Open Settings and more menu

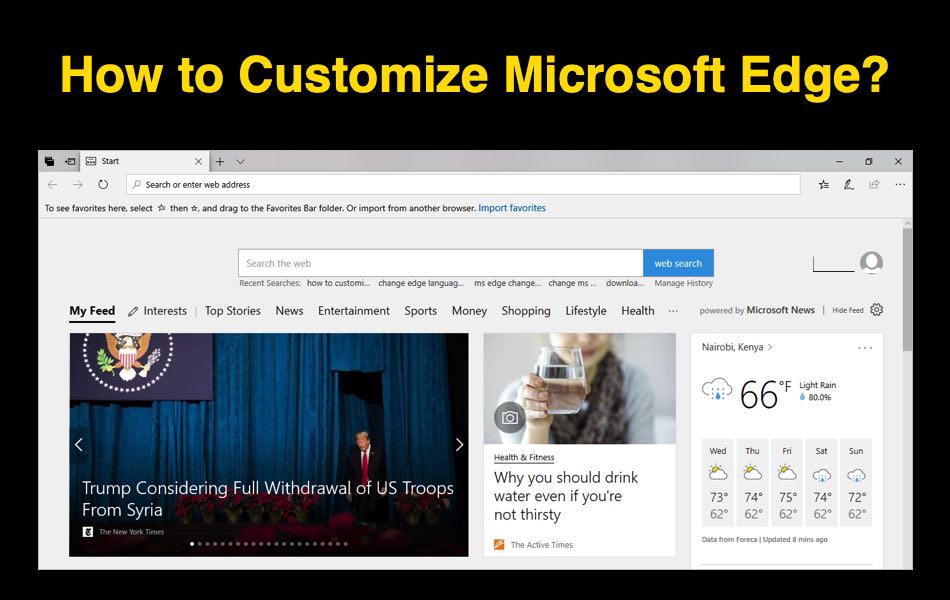pos(900,185)
